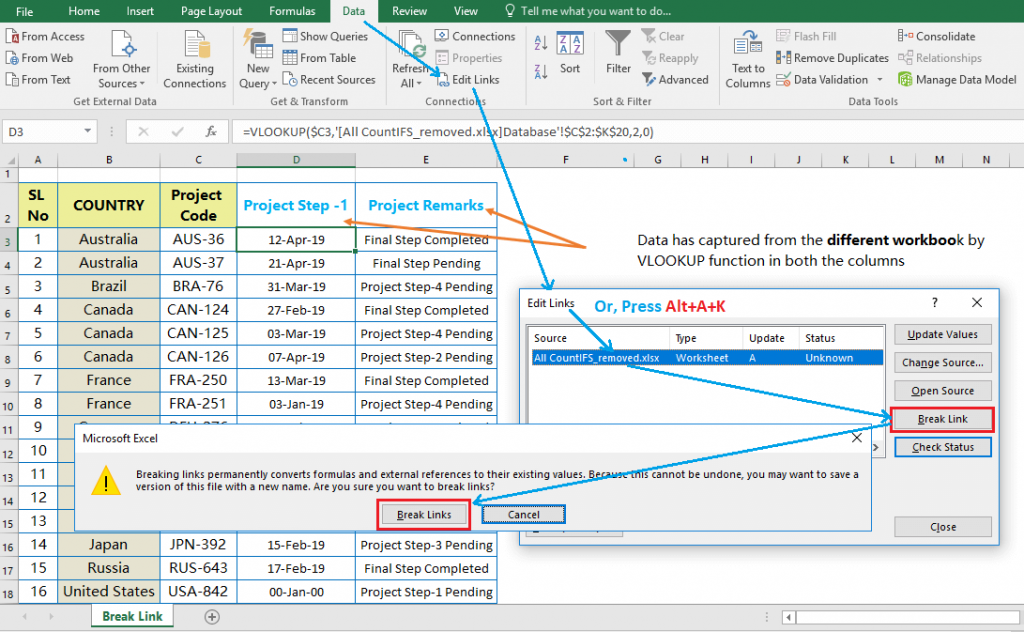Click Update Values in Edit Links

[942, 334]
